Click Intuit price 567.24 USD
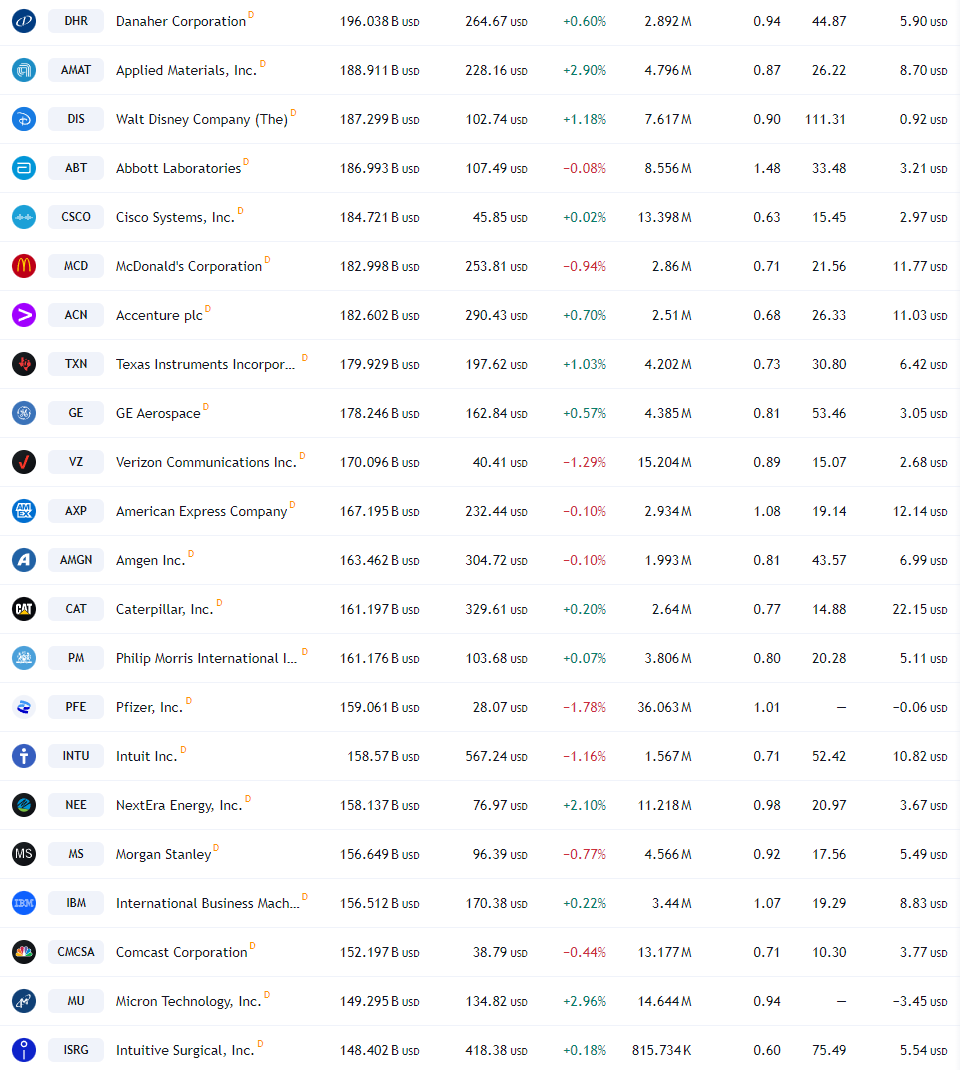 (x=497, y=757)
